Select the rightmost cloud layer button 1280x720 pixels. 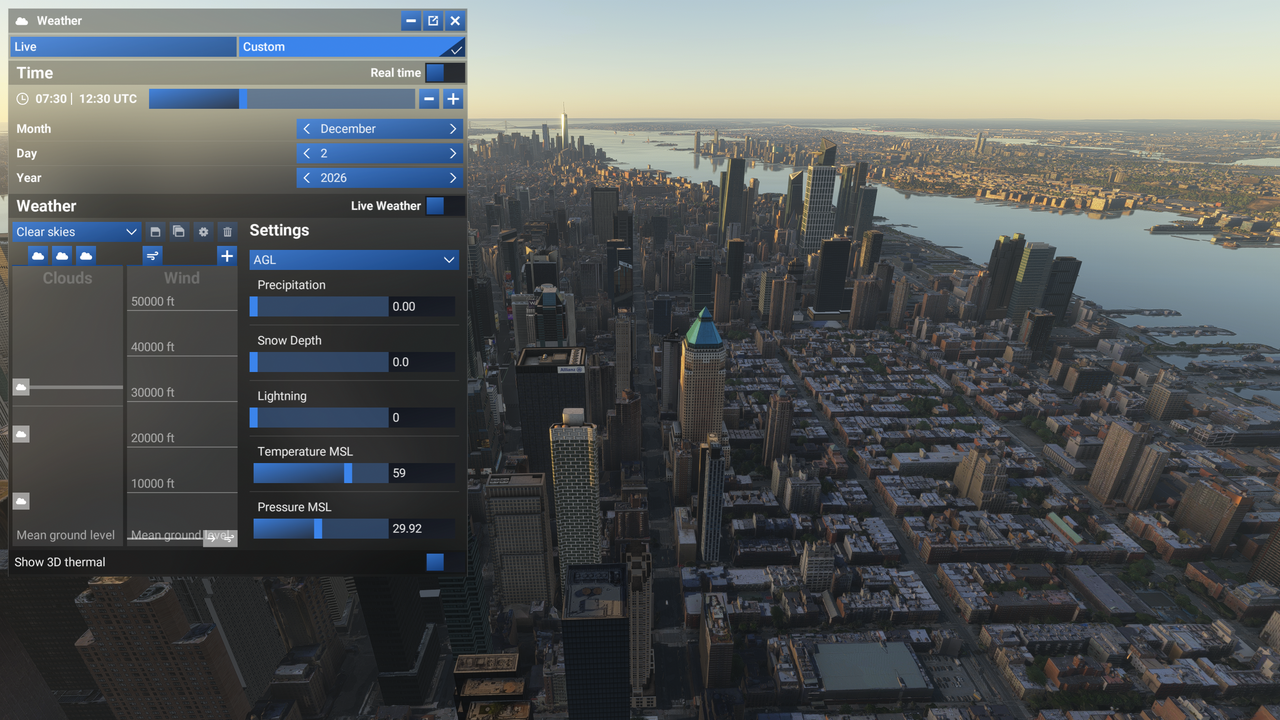tap(86, 256)
